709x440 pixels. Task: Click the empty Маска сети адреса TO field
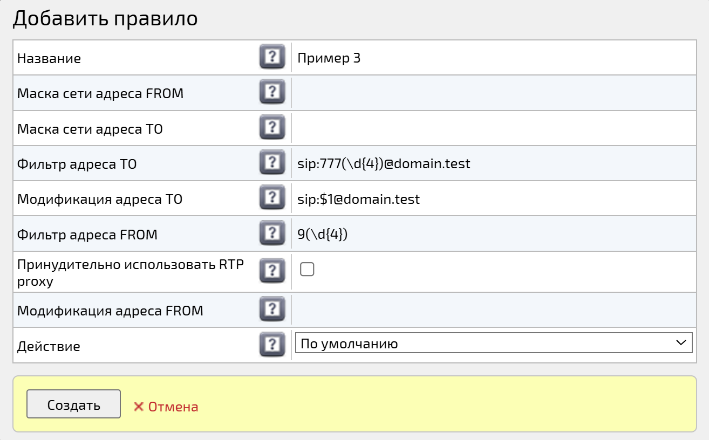[x=494, y=128]
